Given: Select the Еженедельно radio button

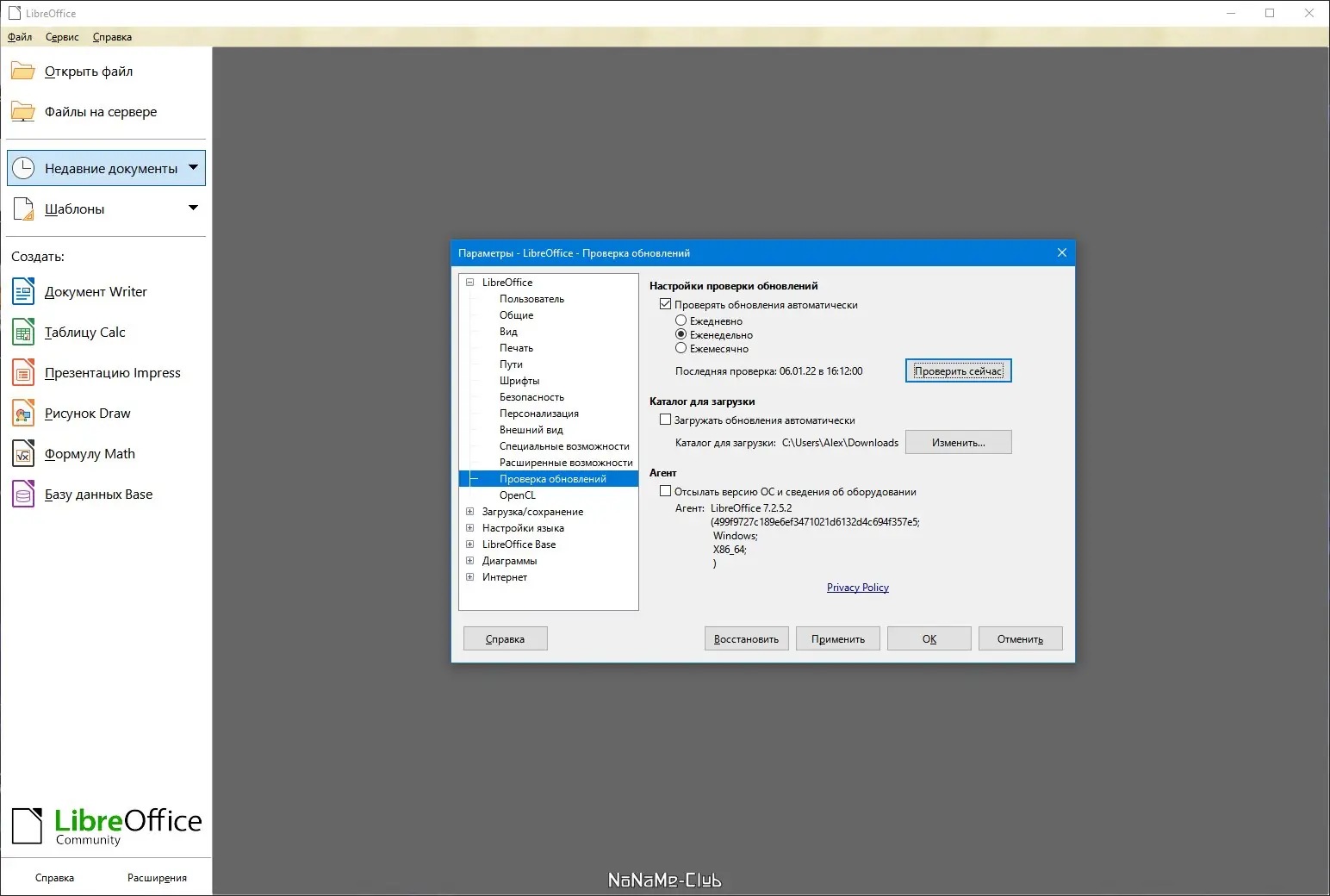Looking at the screenshot, I should 681,334.
